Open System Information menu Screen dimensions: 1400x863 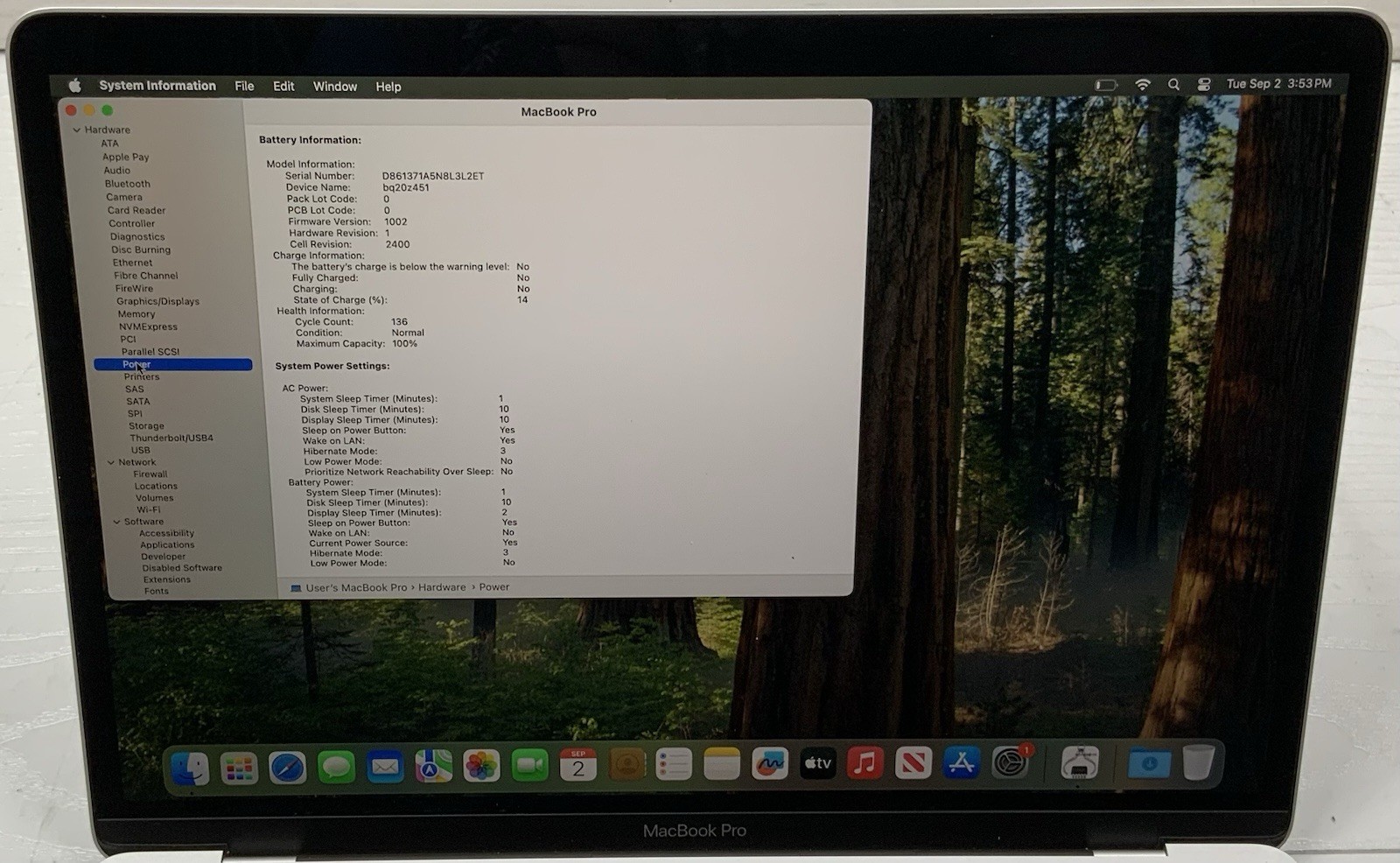coord(157,86)
